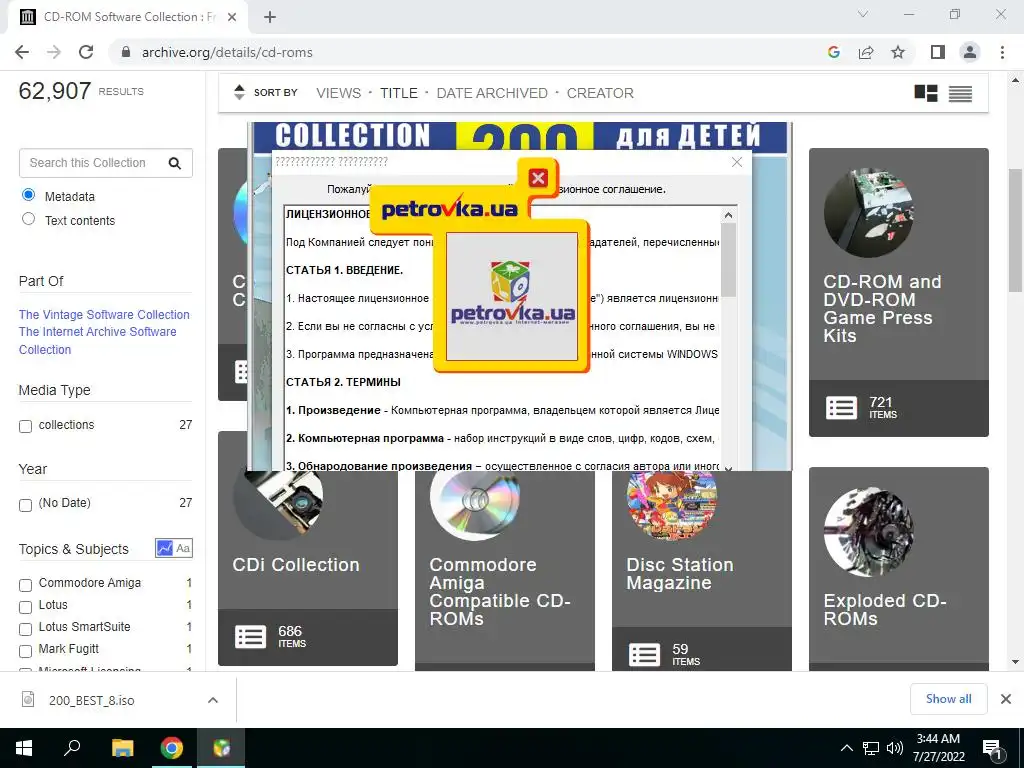The height and width of the screenshot is (768, 1024).
Task: Click the Google icon in address bar
Action: pos(833,52)
